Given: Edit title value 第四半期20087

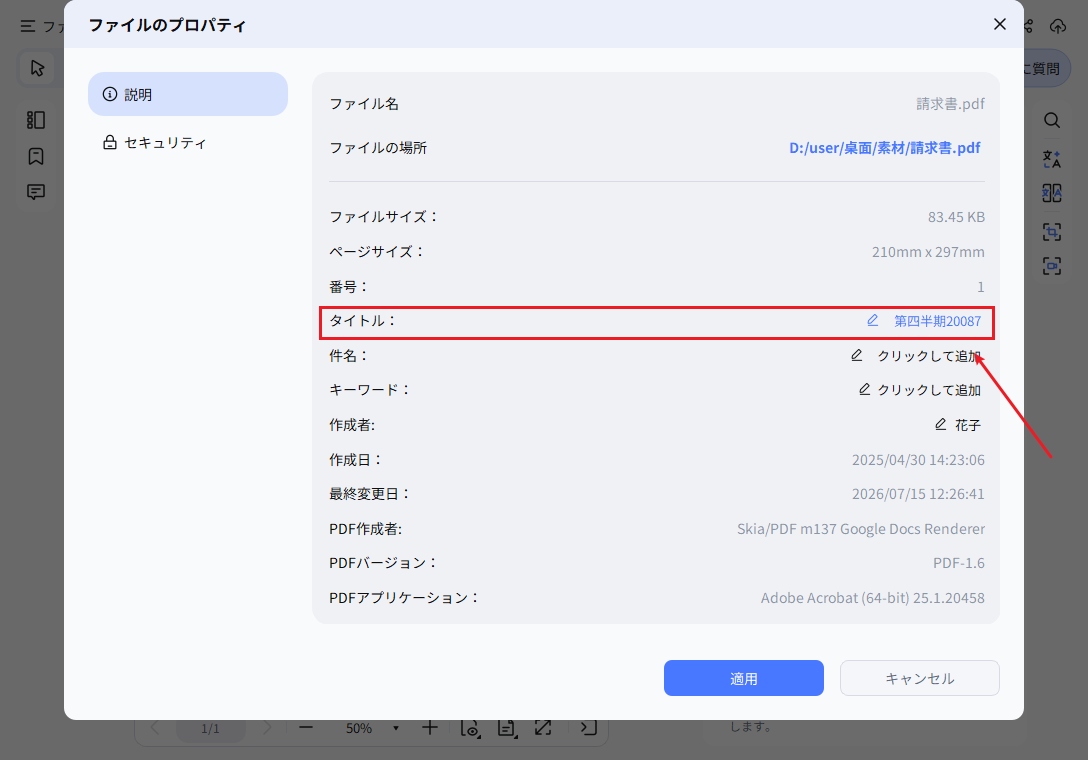Looking at the screenshot, I should 937,321.
